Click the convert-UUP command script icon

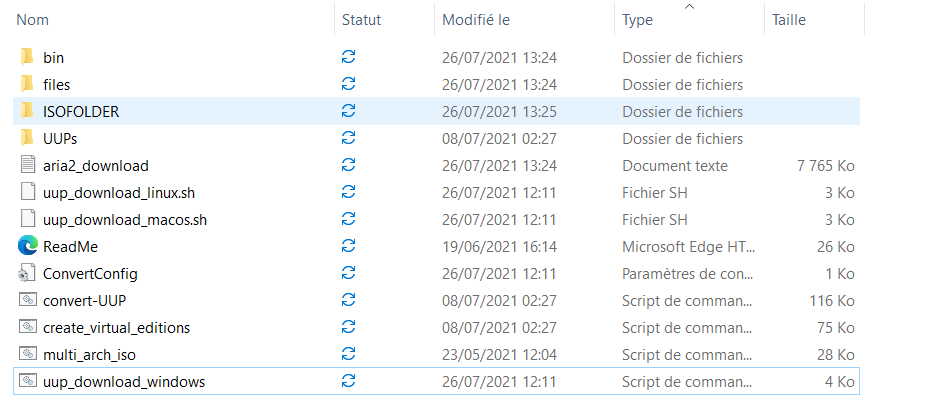28,300
